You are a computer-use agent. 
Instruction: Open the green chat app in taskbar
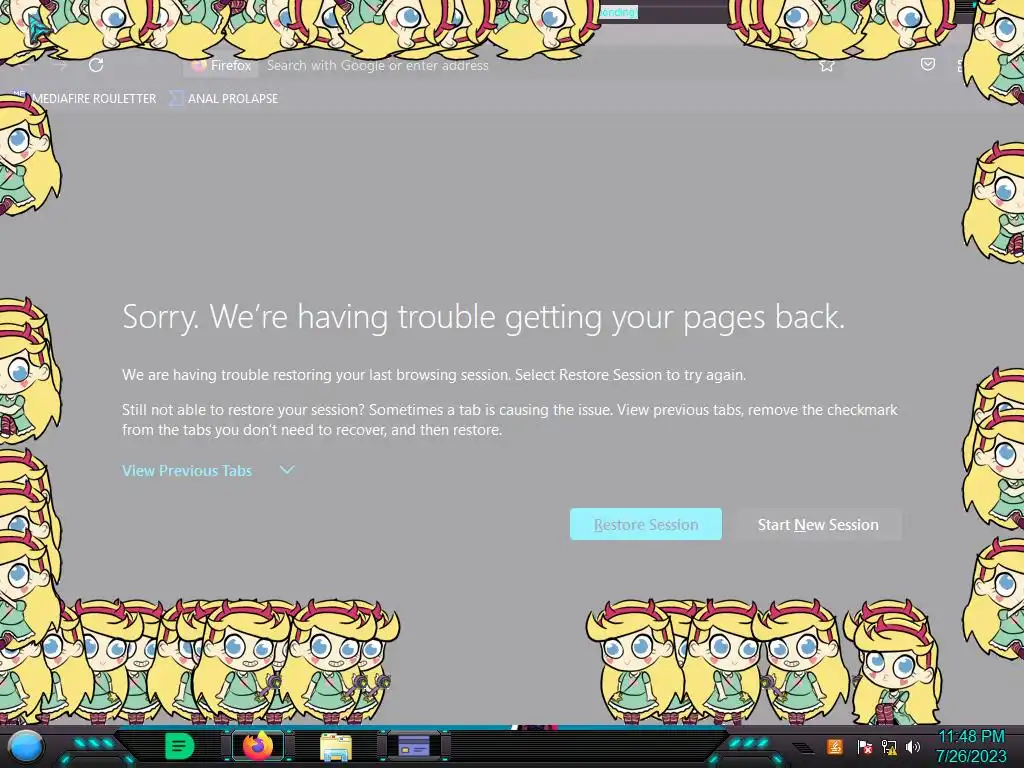179,746
